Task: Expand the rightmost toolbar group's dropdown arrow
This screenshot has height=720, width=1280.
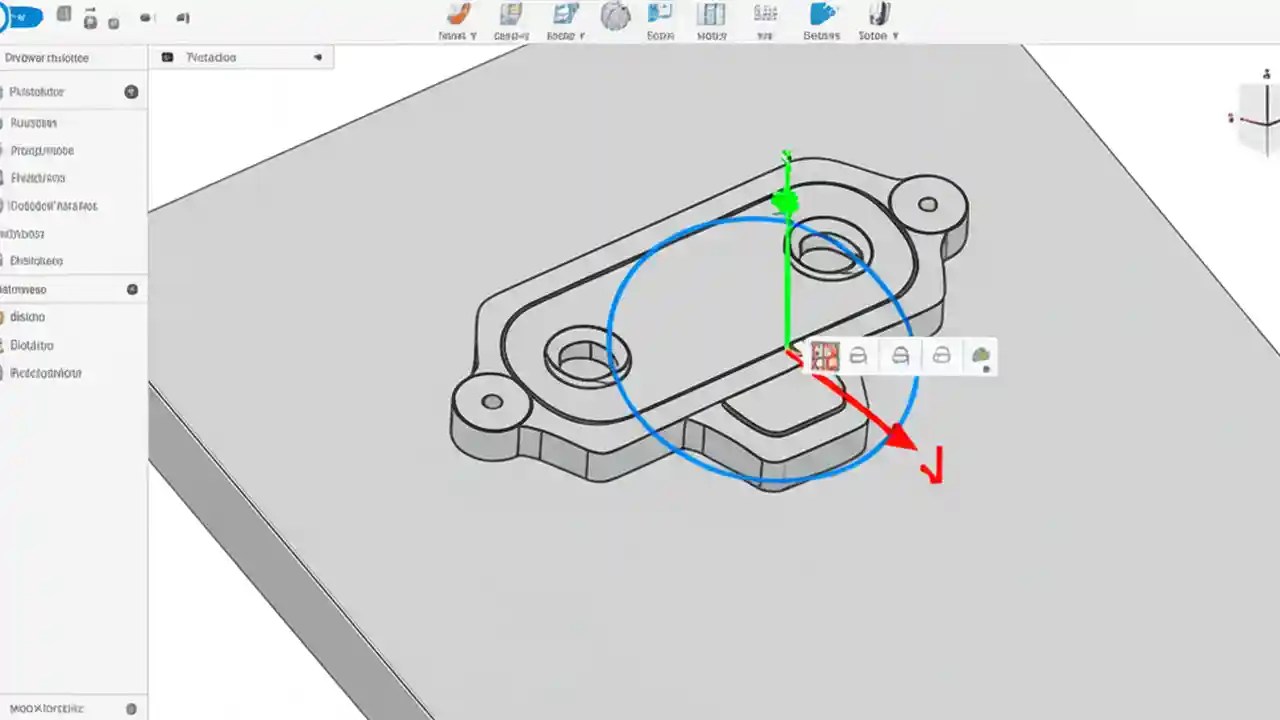Action: pos(895,33)
